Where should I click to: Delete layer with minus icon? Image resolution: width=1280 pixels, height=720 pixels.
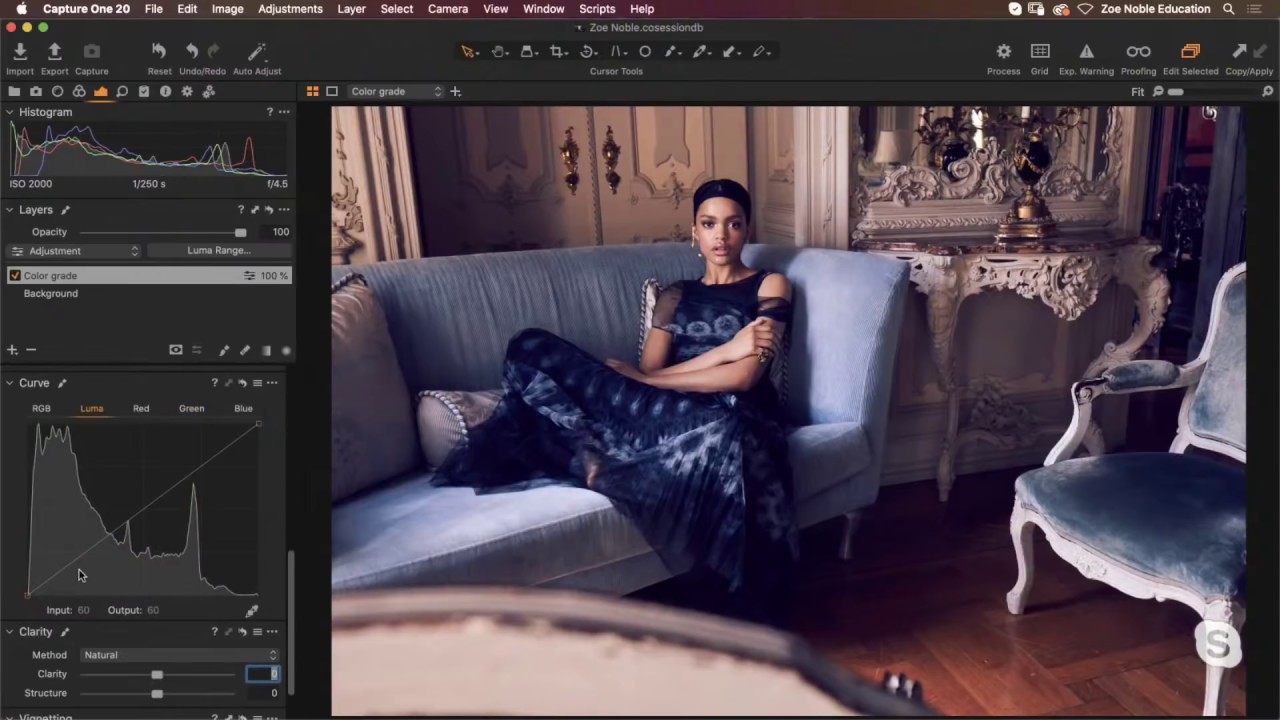31,350
